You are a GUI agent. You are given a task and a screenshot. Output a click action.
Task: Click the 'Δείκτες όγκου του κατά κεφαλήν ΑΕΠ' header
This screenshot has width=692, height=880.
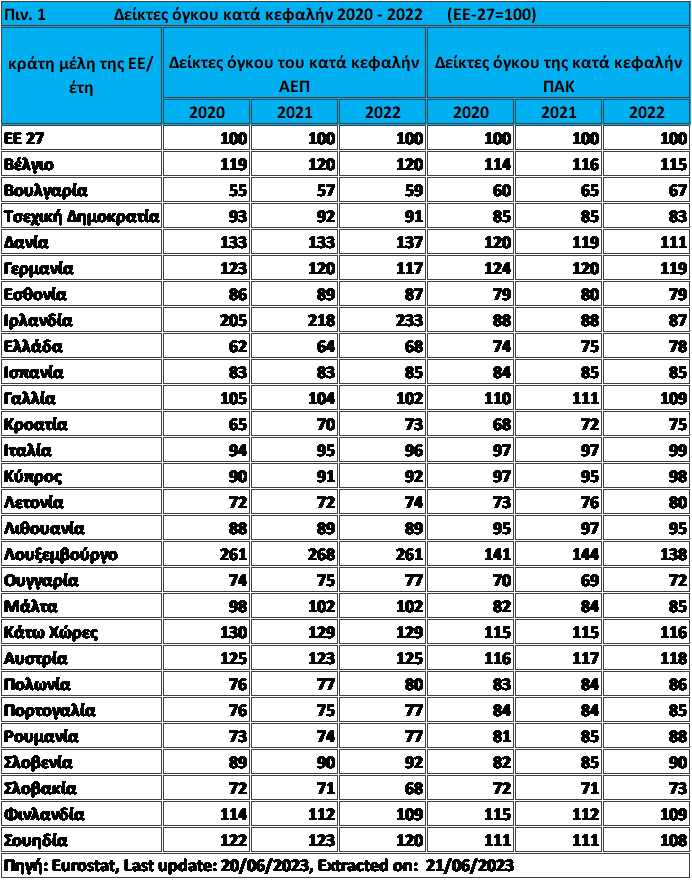pos(294,74)
